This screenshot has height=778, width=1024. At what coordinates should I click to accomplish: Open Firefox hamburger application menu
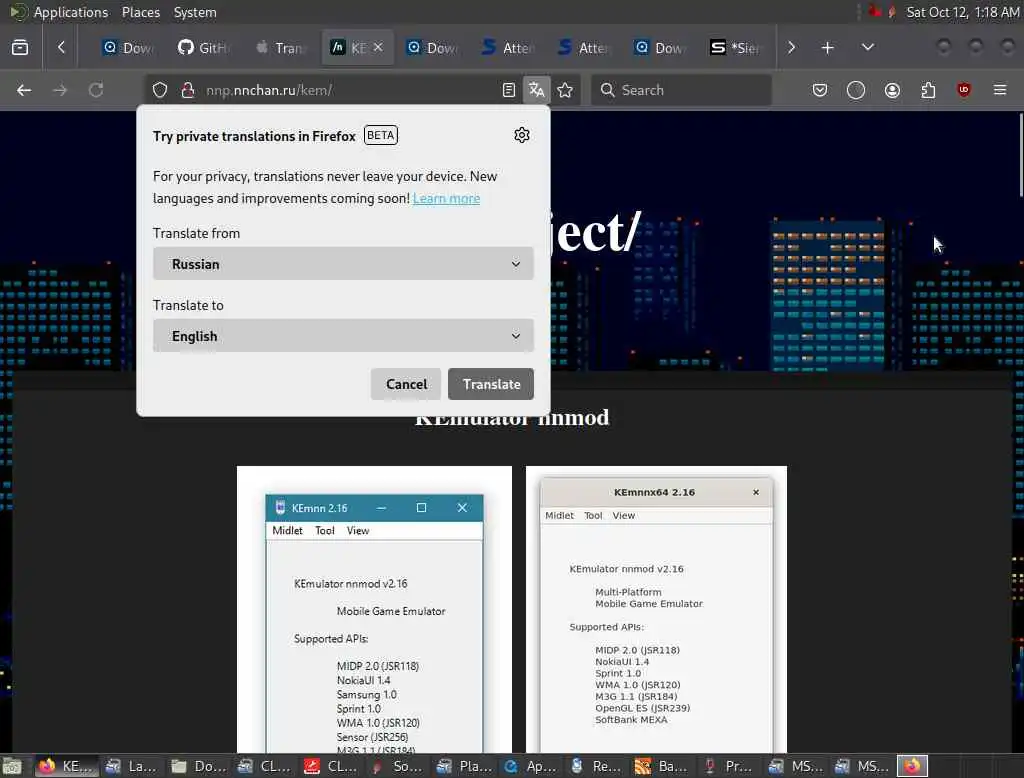click(x=1000, y=90)
